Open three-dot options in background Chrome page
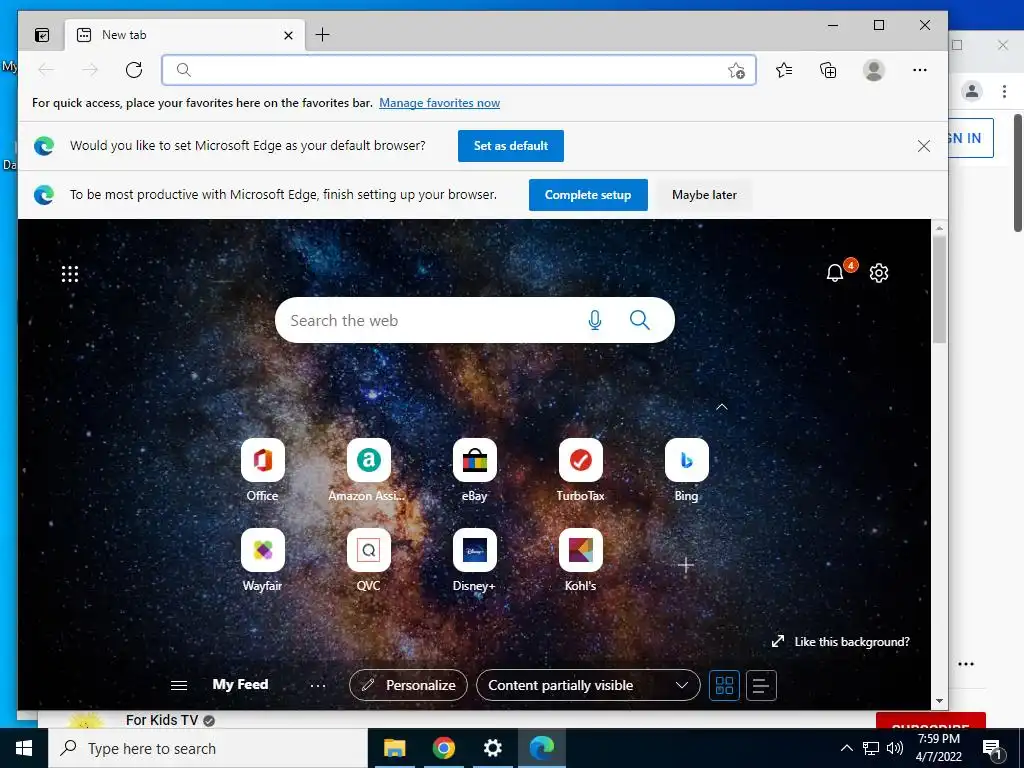The width and height of the screenshot is (1024, 768). 966,664
